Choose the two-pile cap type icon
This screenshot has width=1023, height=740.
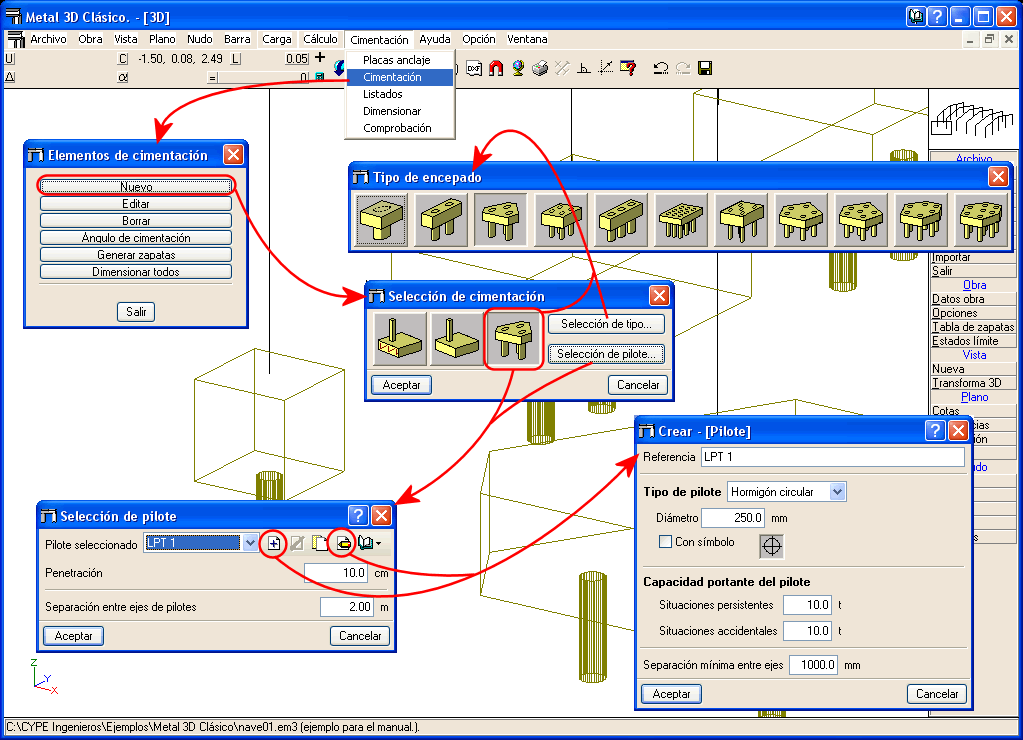click(441, 220)
